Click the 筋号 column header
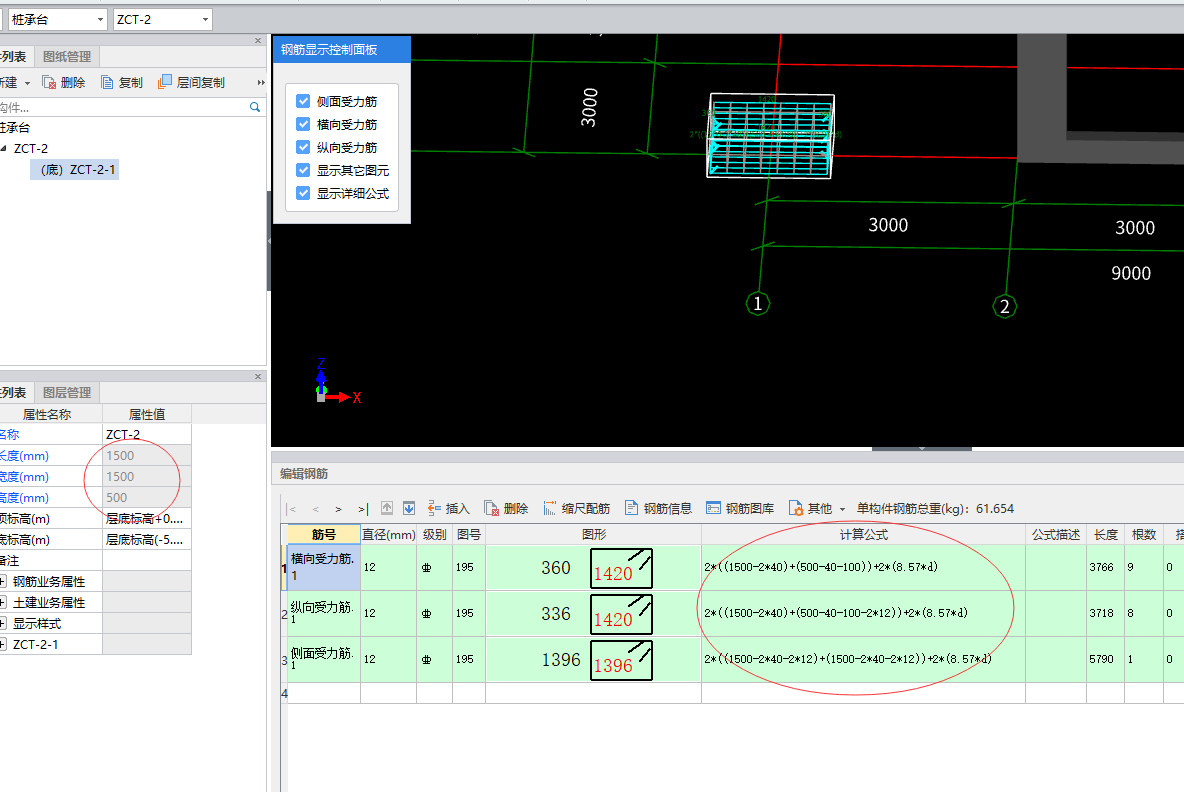1184x792 pixels. (x=323, y=535)
